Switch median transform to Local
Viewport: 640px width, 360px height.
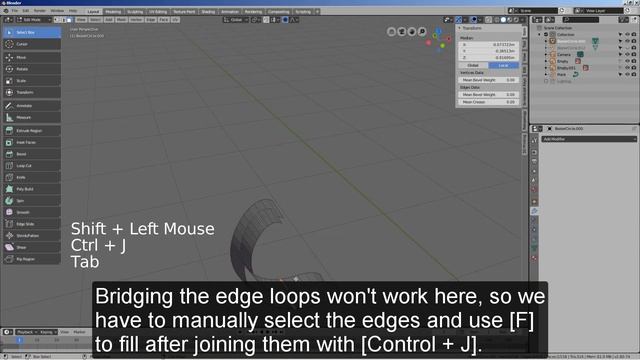(x=504, y=65)
